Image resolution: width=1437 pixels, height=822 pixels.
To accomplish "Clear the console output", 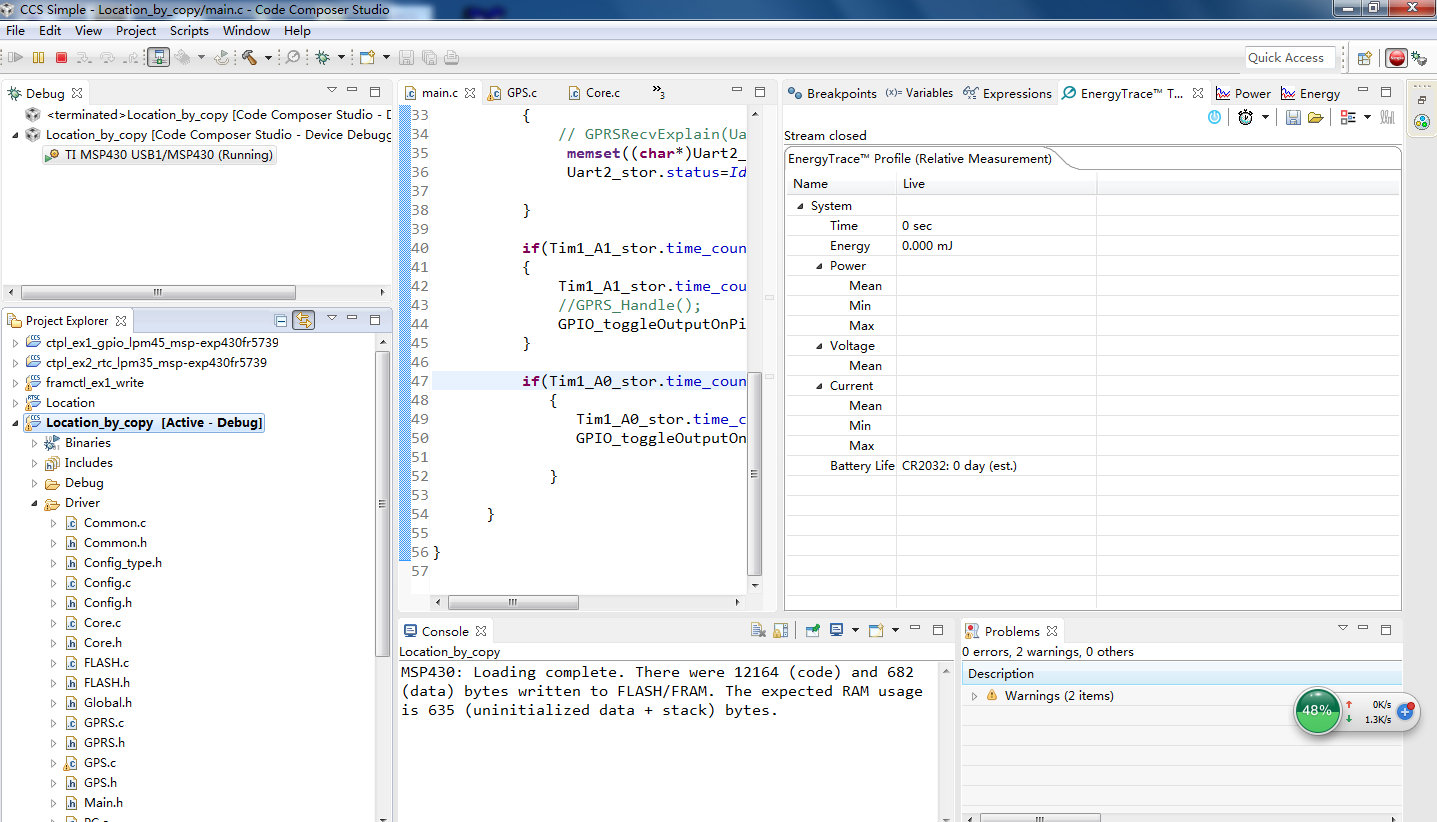I will (x=759, y=631).
